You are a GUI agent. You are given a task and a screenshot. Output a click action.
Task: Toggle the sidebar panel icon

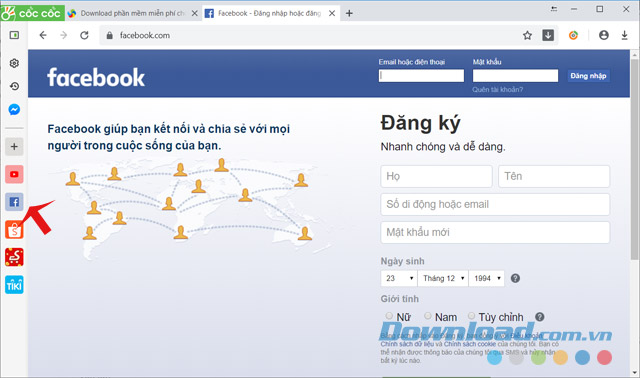(x=14, y=36)
